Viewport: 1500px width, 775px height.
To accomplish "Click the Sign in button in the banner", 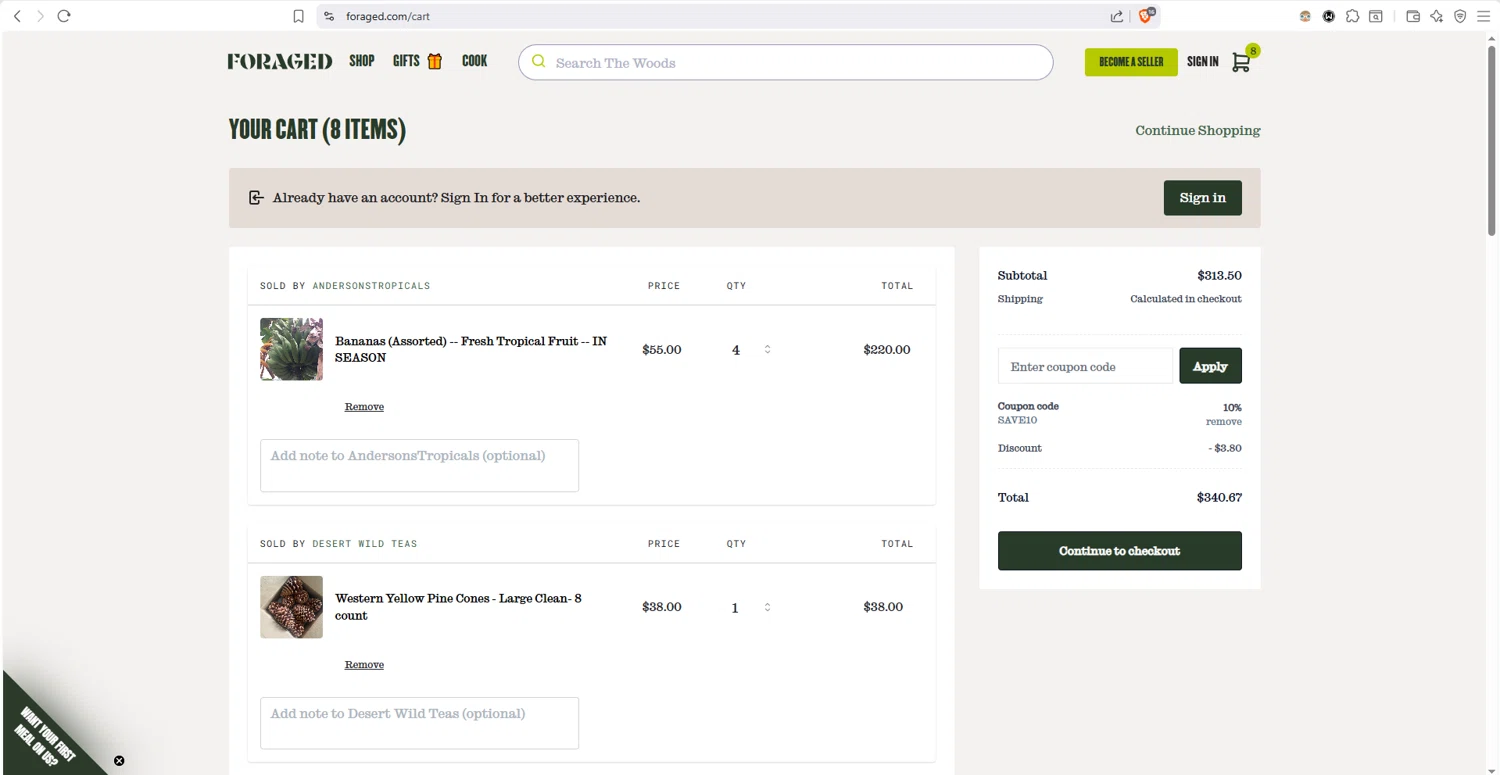I will [x=1202, y=198].
